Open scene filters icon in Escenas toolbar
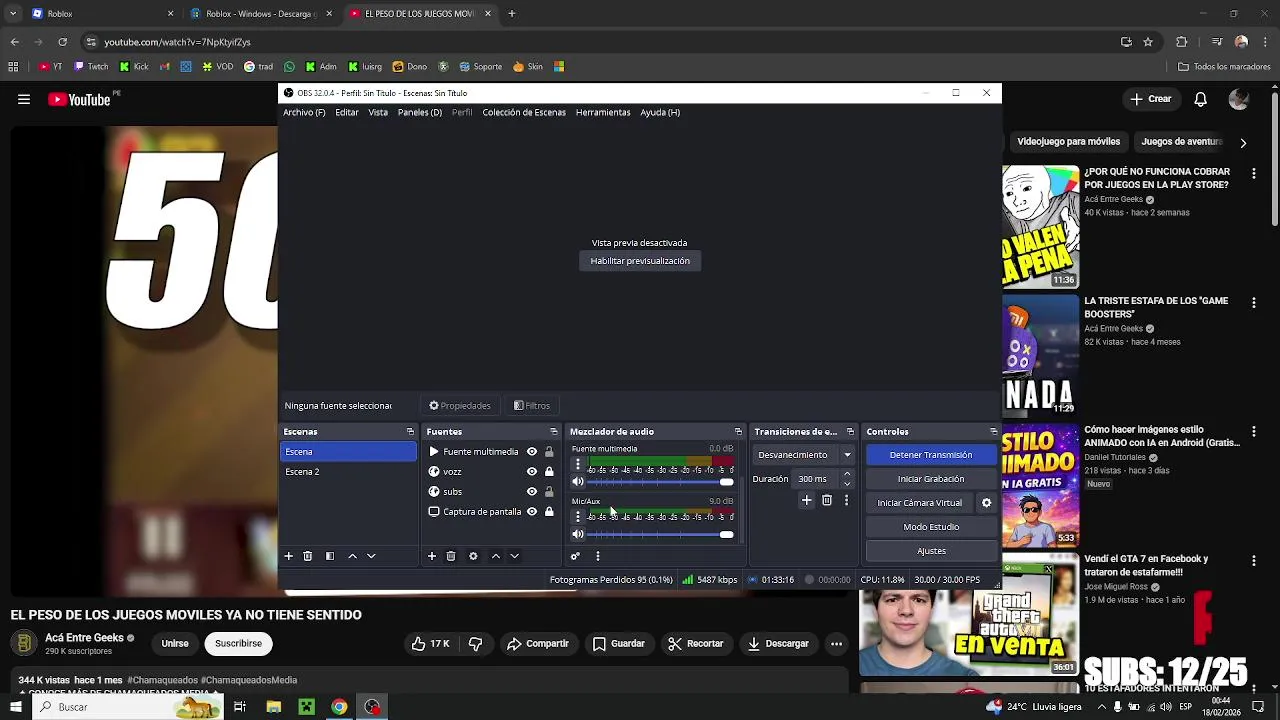Image resolution: width=1280 pixels, height=720 pixels. tap(330, 556)
